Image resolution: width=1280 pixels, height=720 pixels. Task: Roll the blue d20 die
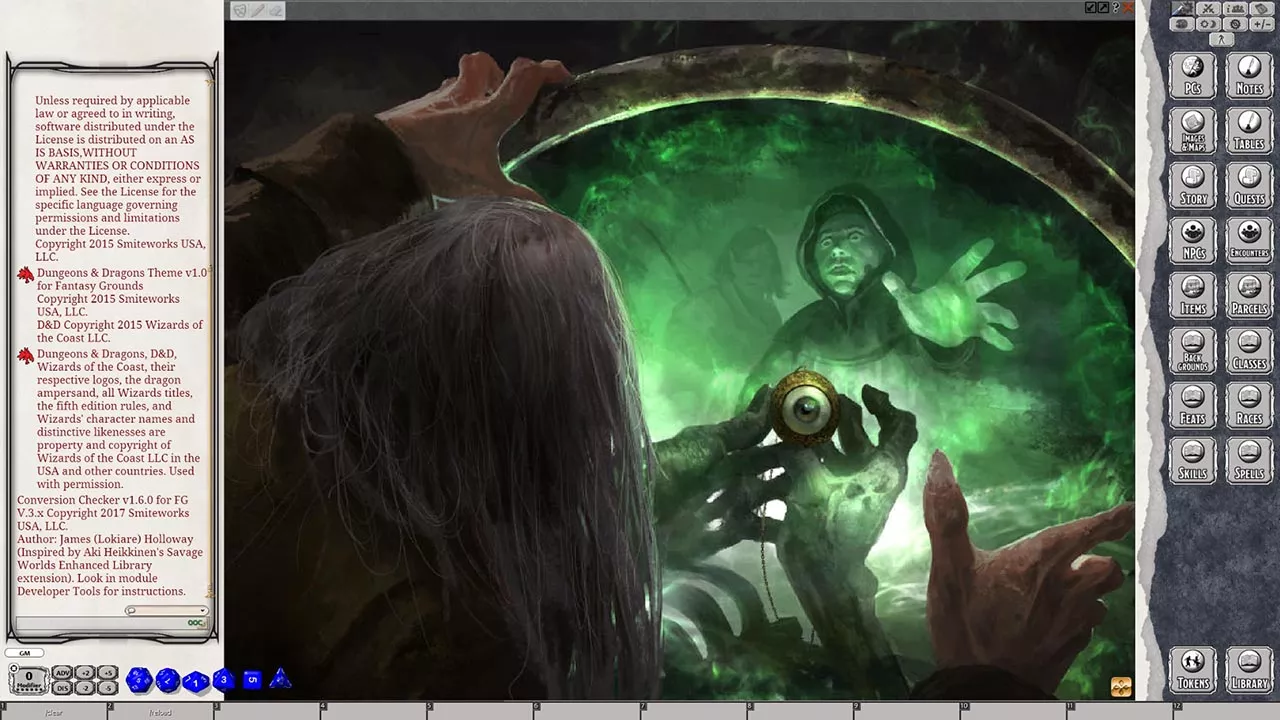point(139,681)
